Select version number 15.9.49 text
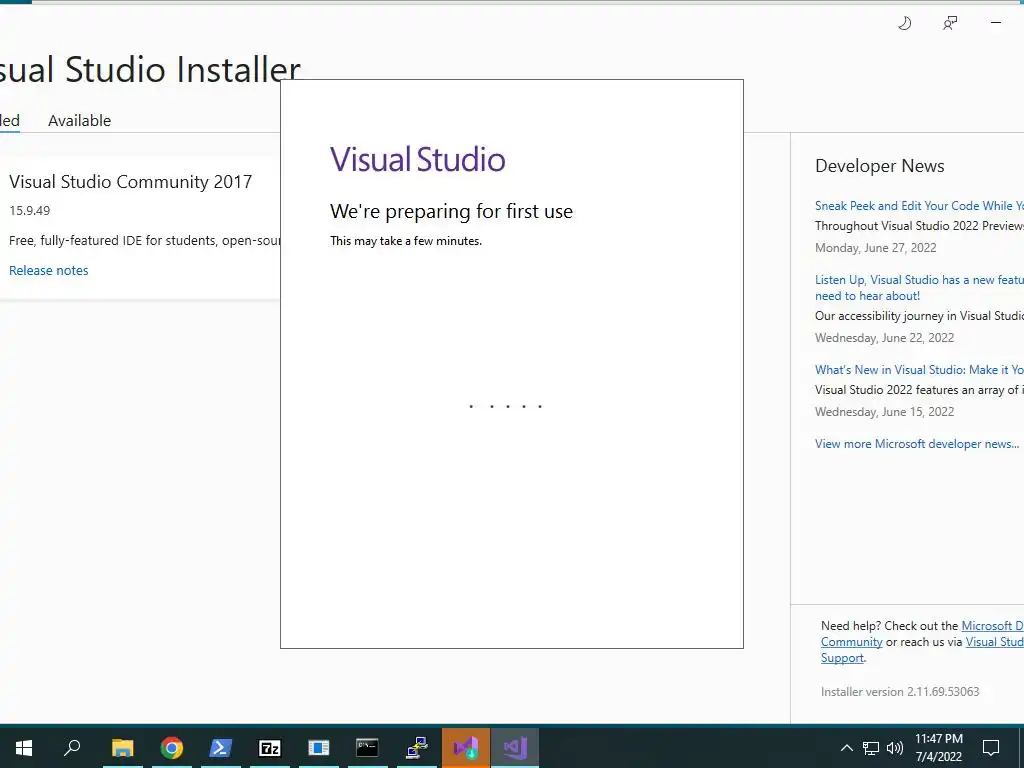The image size is (1024, 768). click(x=29, y=210)
